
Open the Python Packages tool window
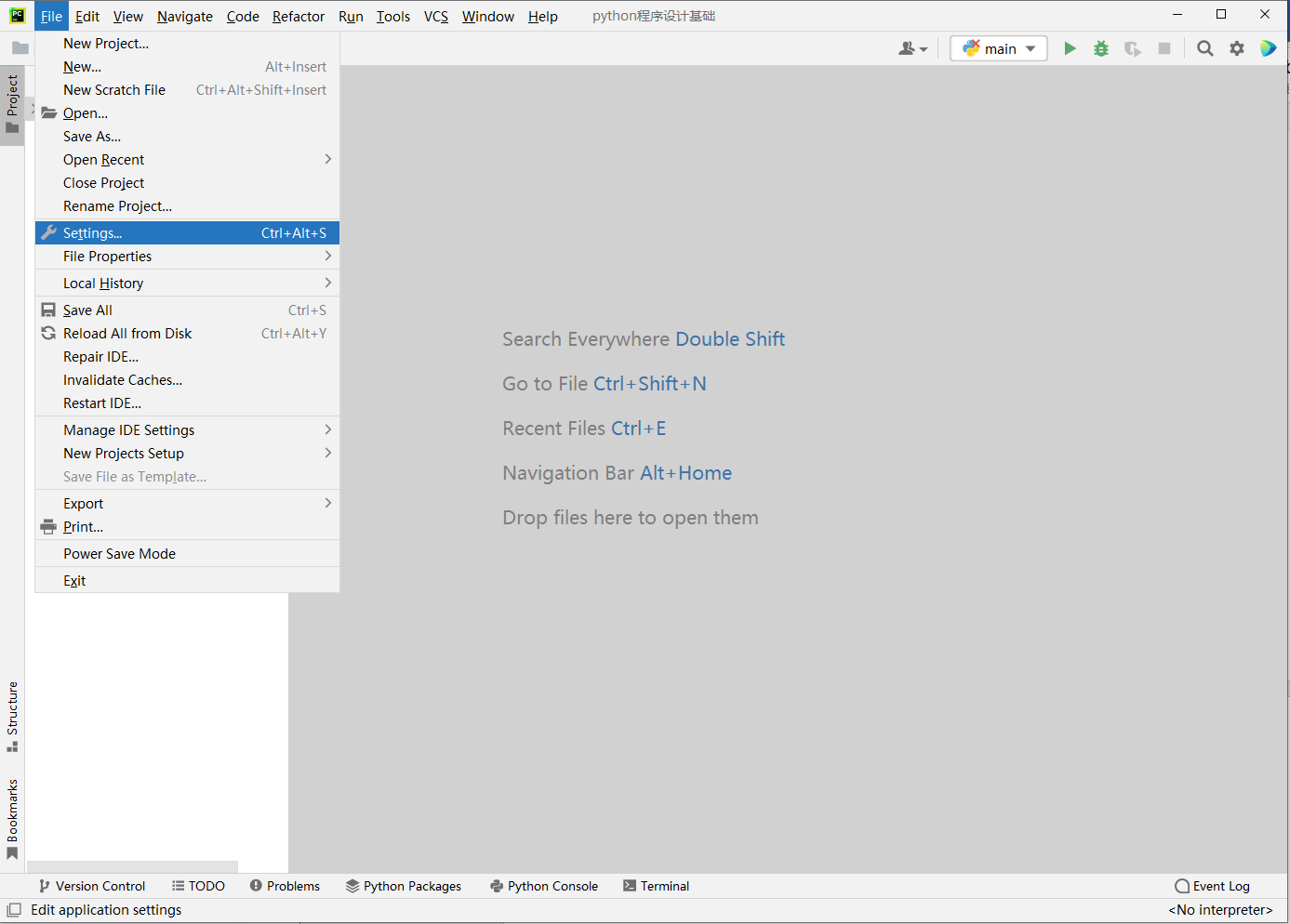tap(404, 886)
